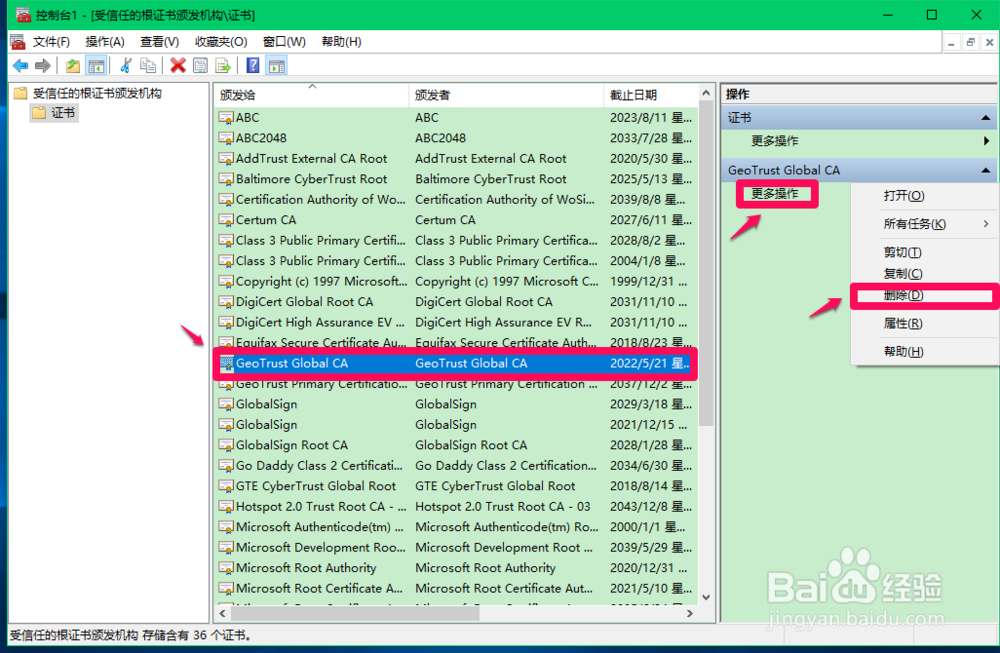Choose 复制(C) in the context menu
The height and width of the screenshot is (653, 1000).
click(x=925, y=274)
